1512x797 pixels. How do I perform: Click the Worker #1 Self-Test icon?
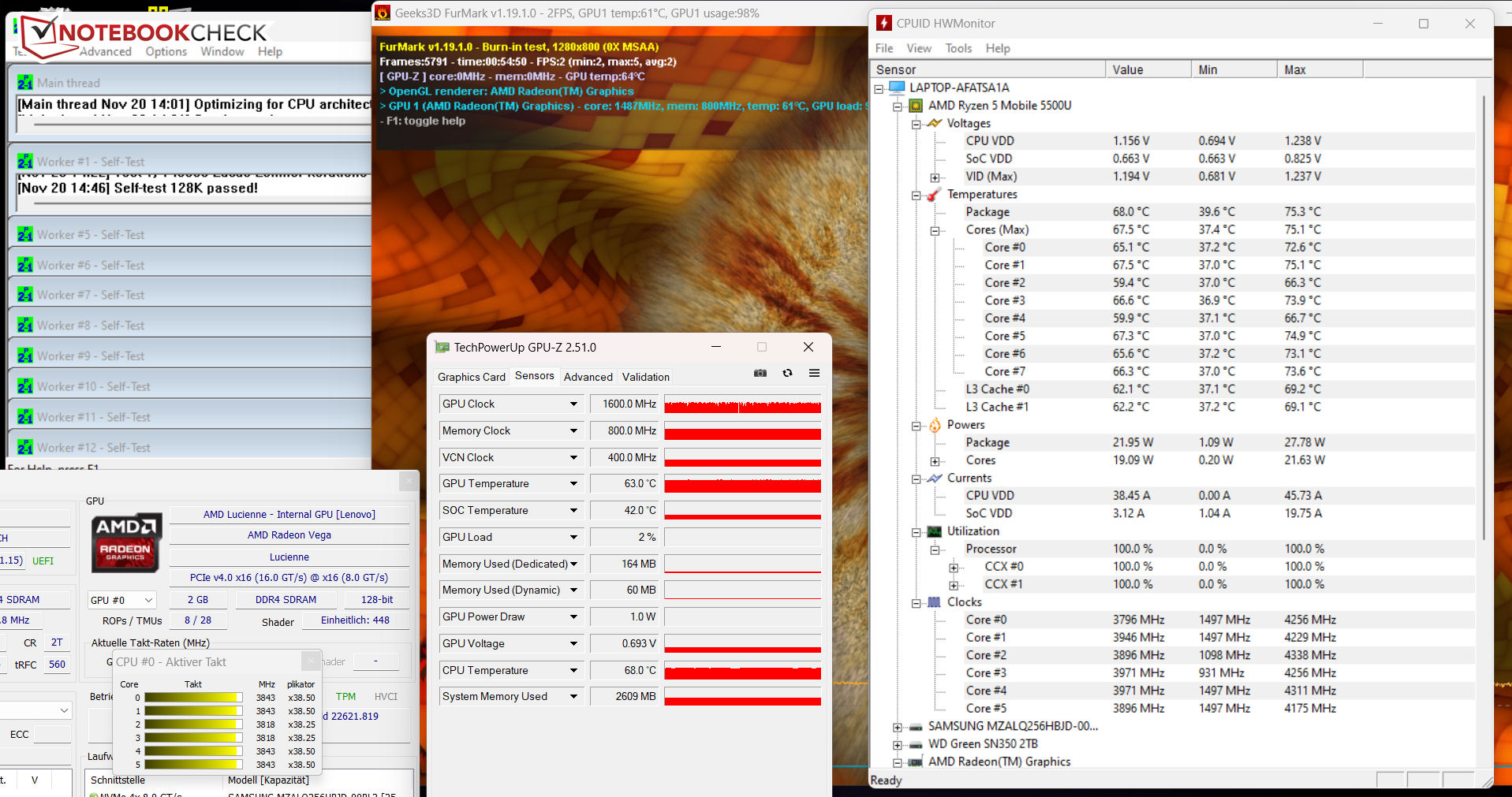(x=25, y=161)
